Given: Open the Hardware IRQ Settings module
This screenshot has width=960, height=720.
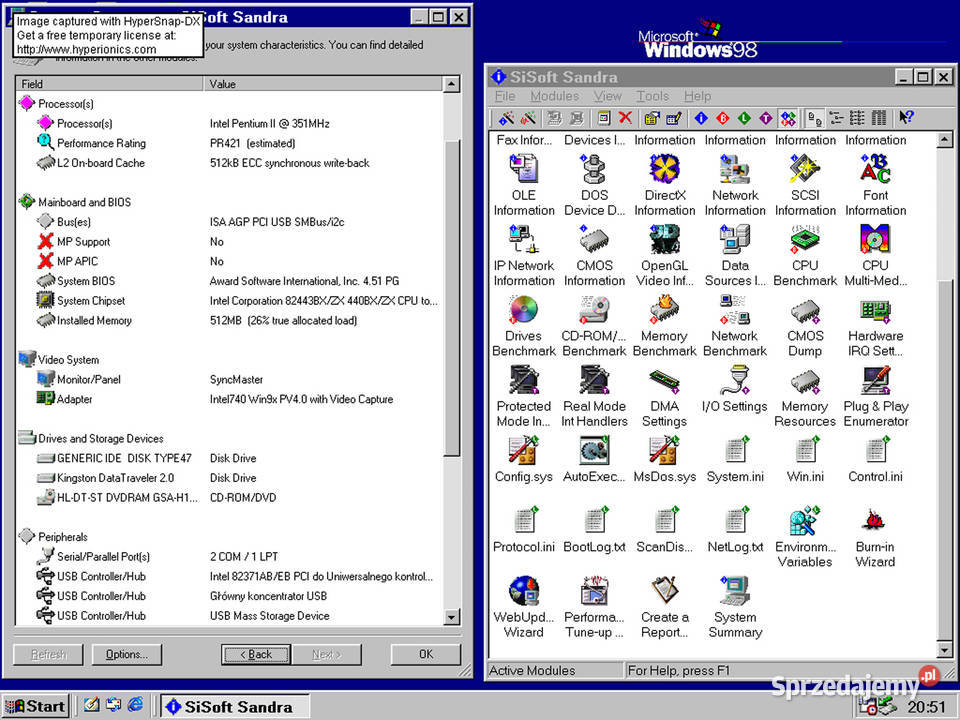Looking at the screenshot, I should click(876, 326).
